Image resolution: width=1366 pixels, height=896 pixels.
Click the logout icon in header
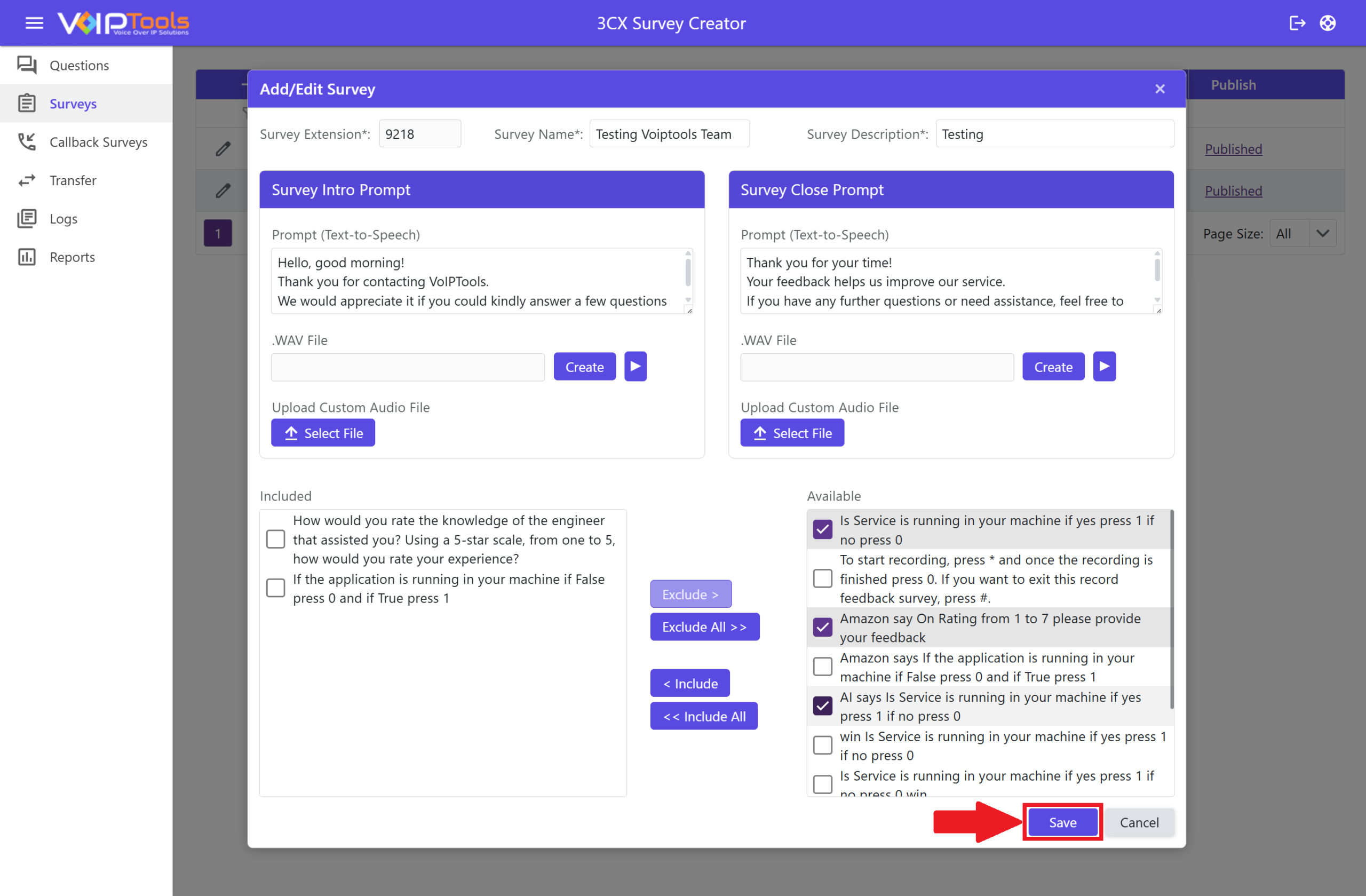1297,23
